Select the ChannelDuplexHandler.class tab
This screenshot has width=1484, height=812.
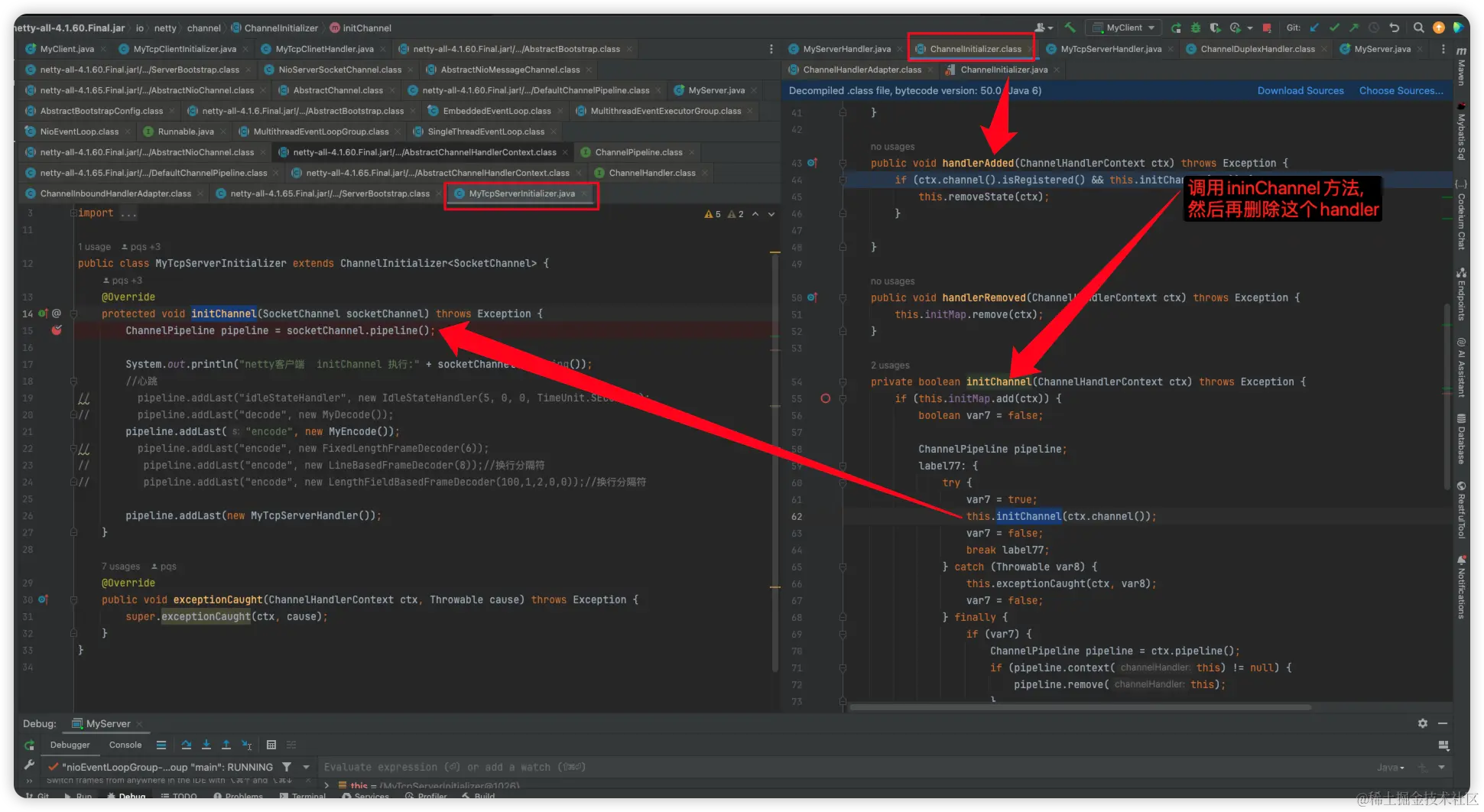click(1258, 49)
